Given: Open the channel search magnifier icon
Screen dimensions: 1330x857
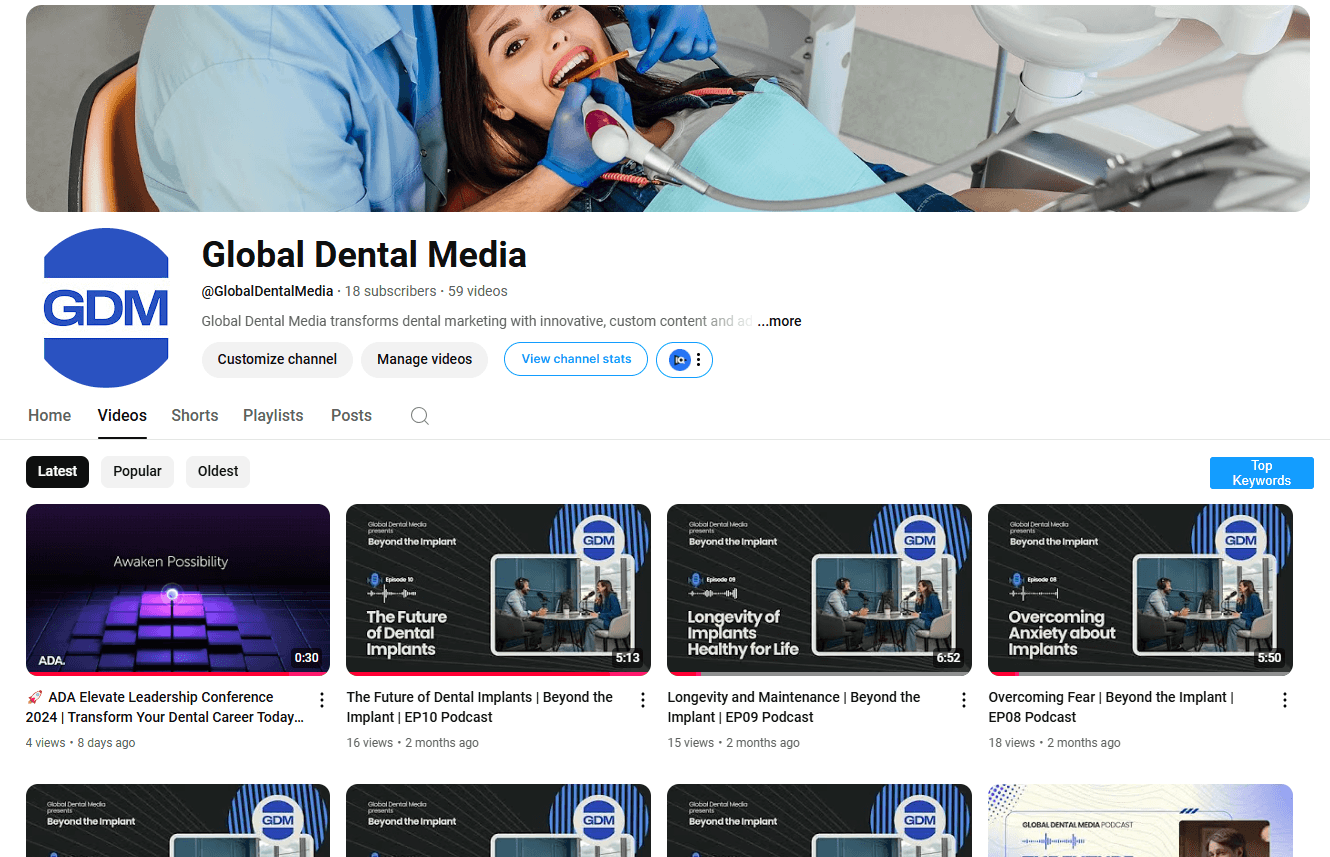Looking at the screenshot, I should [420, 416].
